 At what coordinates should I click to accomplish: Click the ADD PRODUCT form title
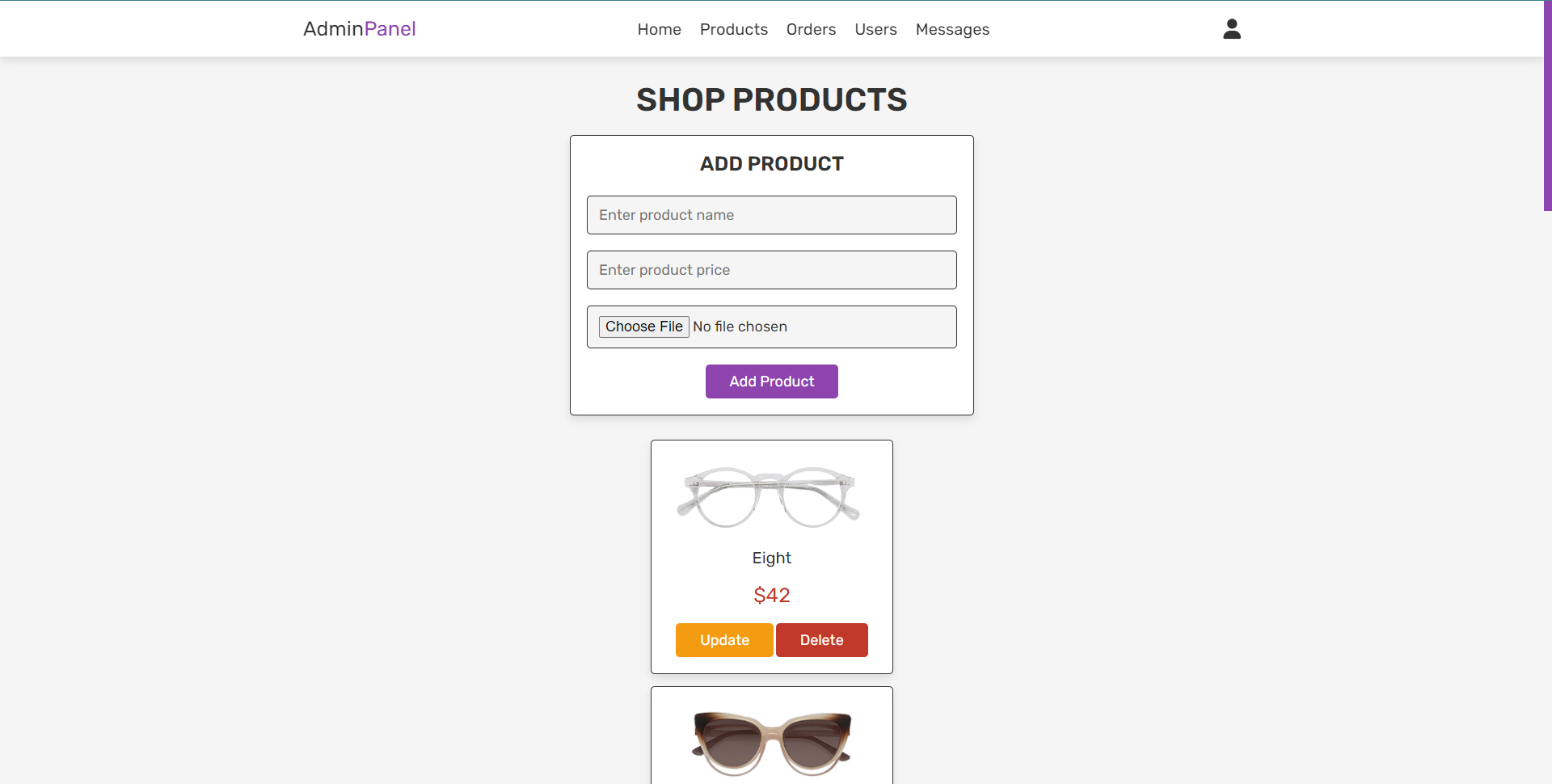tap(771, 163)
